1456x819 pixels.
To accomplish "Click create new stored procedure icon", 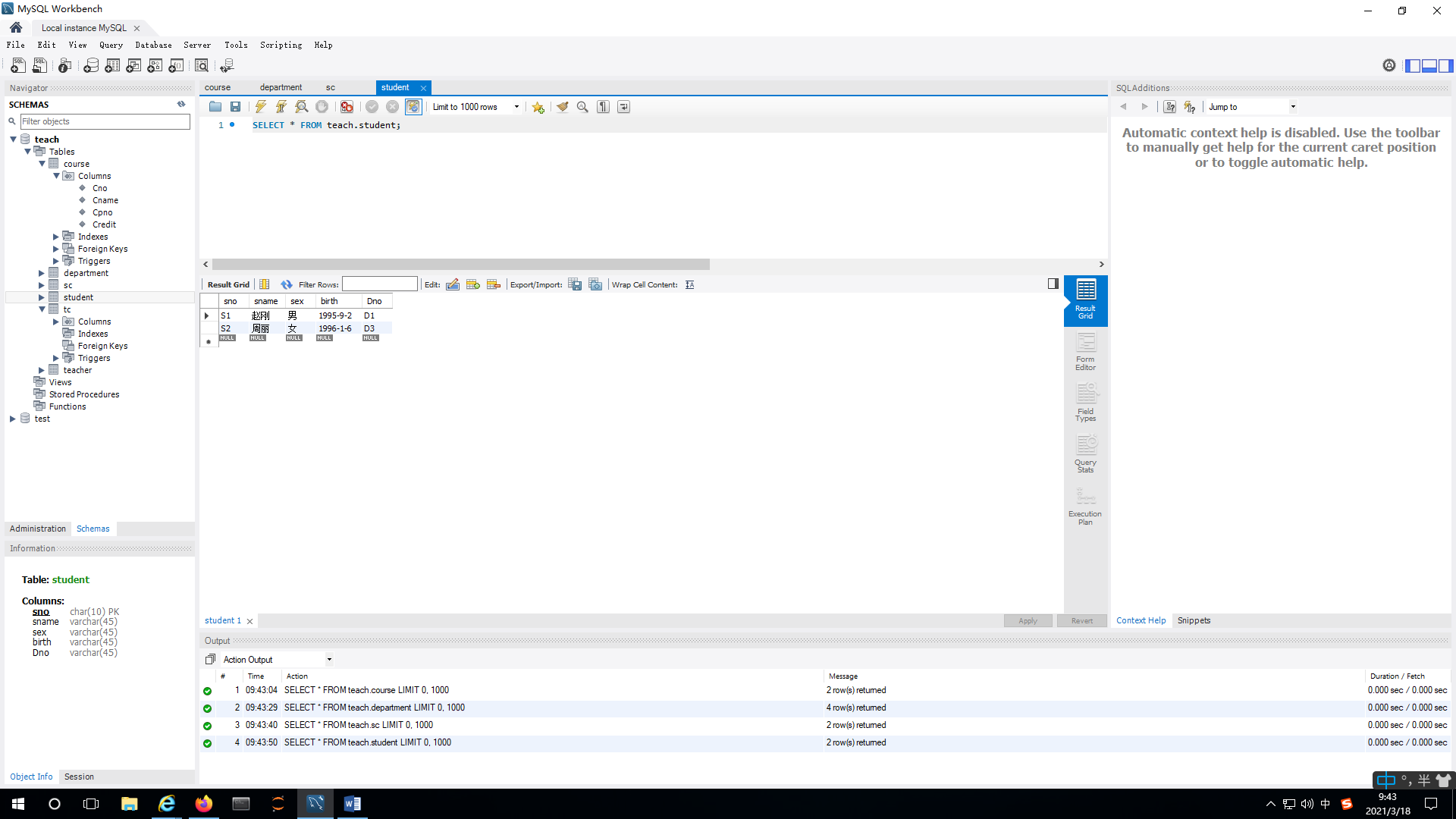I will (155, 66).
